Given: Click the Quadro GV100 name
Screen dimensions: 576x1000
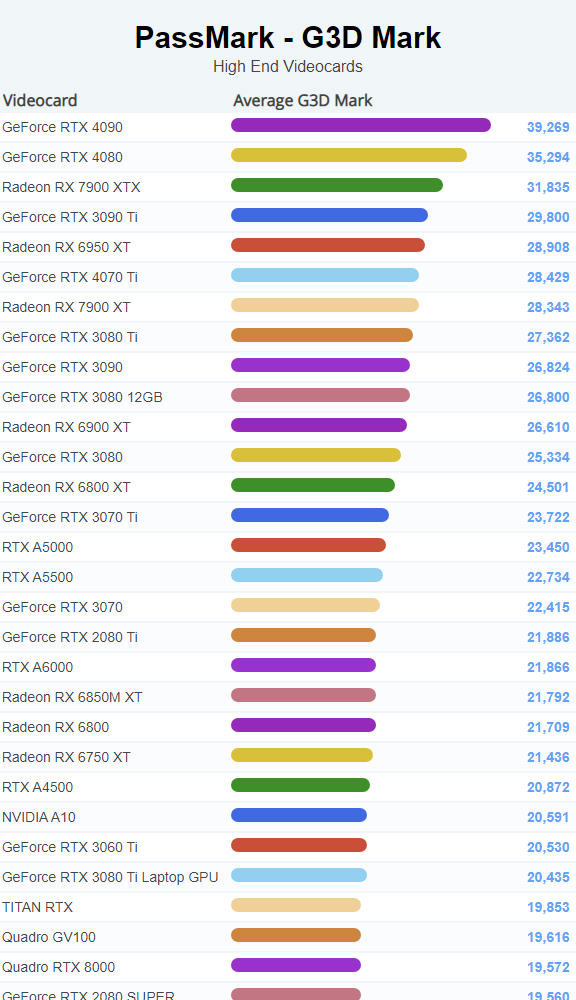Looking at the screenshot, I should click(49, 936).
